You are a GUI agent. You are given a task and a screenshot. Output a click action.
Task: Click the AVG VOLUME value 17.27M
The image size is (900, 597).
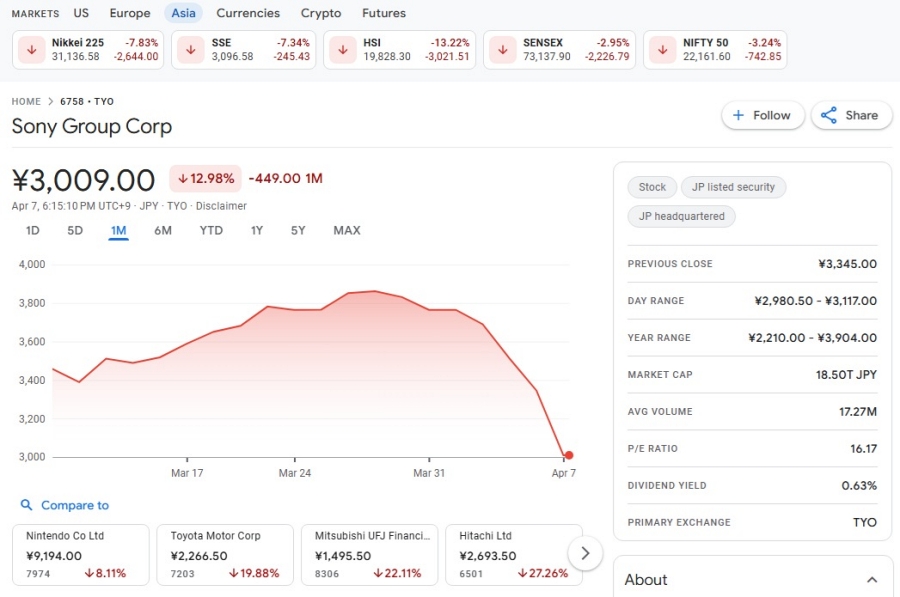pos(858,412)
